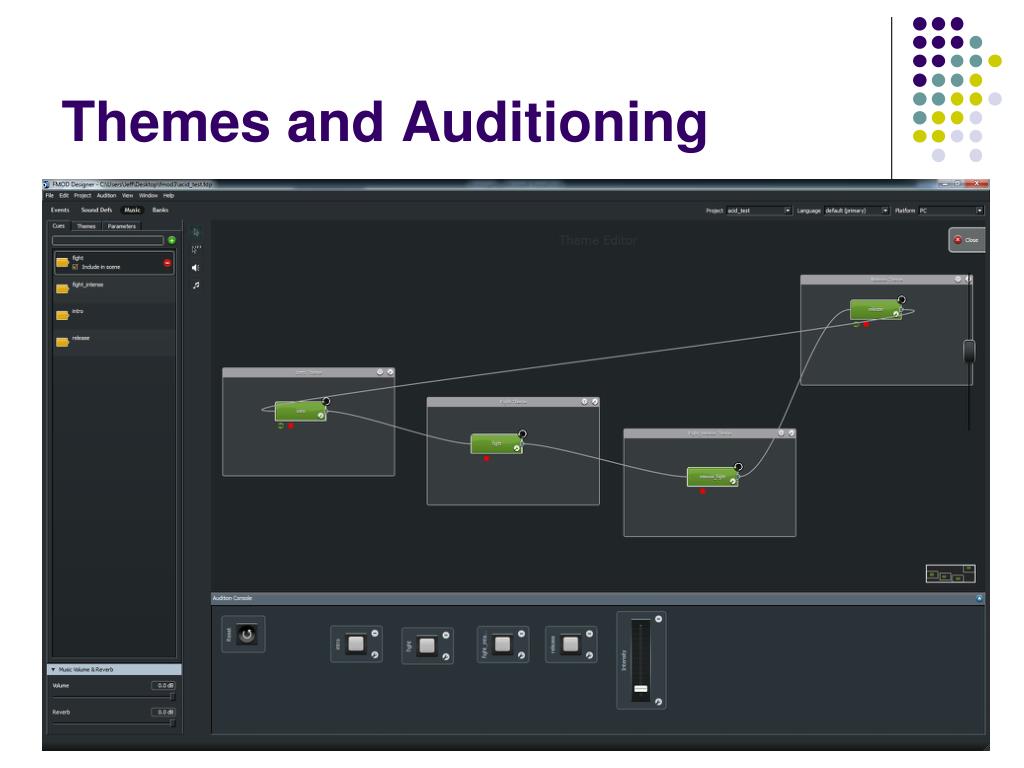Click the intense fight node's black output connector
The image size is (1024, 768).
point(739,467)
